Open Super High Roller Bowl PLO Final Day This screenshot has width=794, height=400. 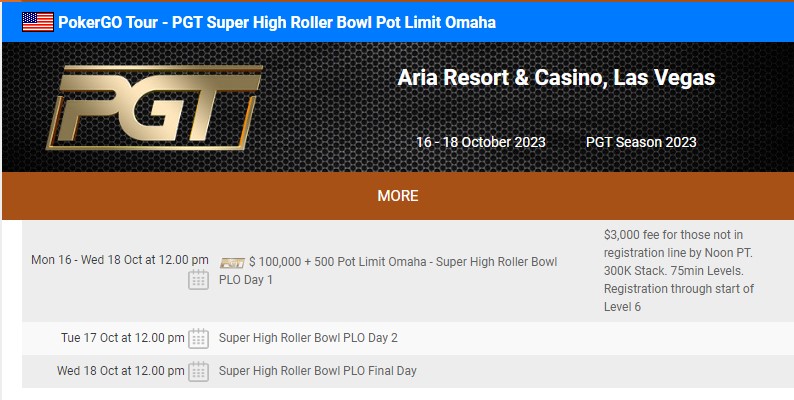click(317, 371)
